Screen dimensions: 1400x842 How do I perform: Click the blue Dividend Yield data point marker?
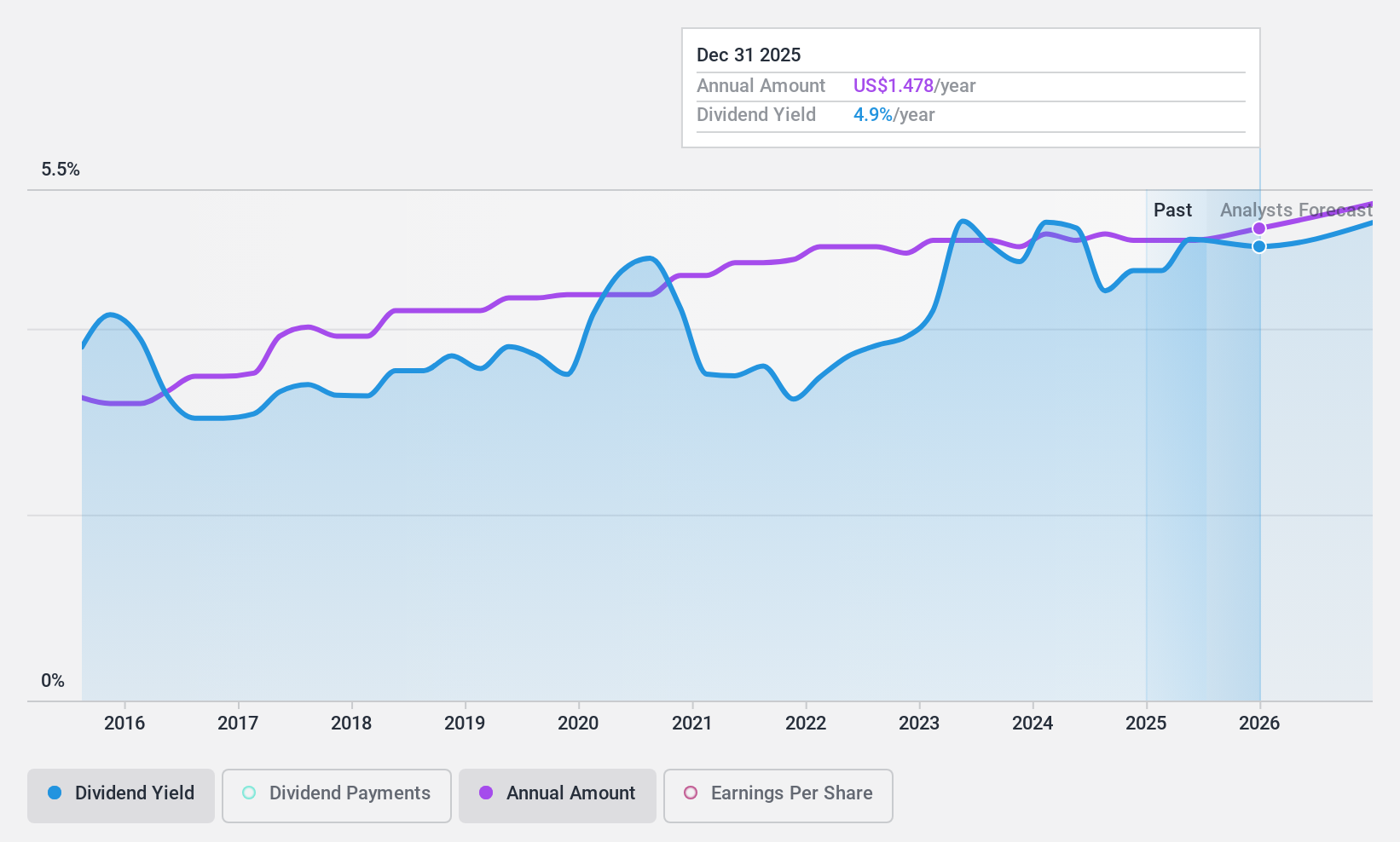pyautogui.click(x=1259, y=246)
